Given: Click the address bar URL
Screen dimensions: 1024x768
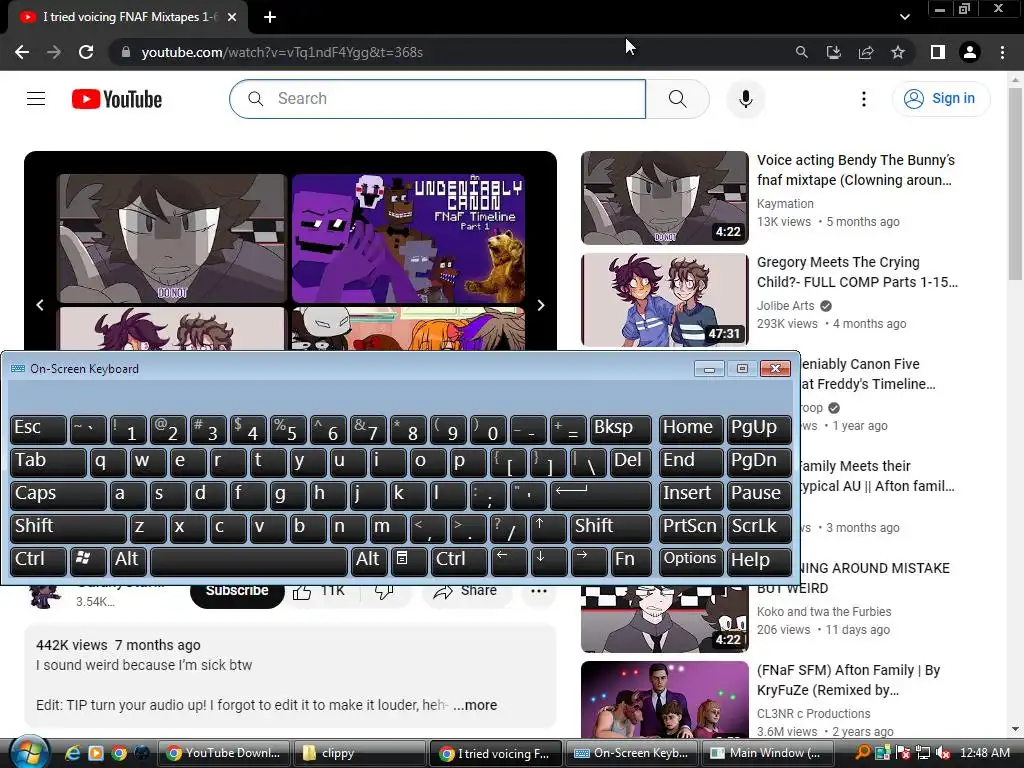Looking at the screenshot, I should coord(282,52).
